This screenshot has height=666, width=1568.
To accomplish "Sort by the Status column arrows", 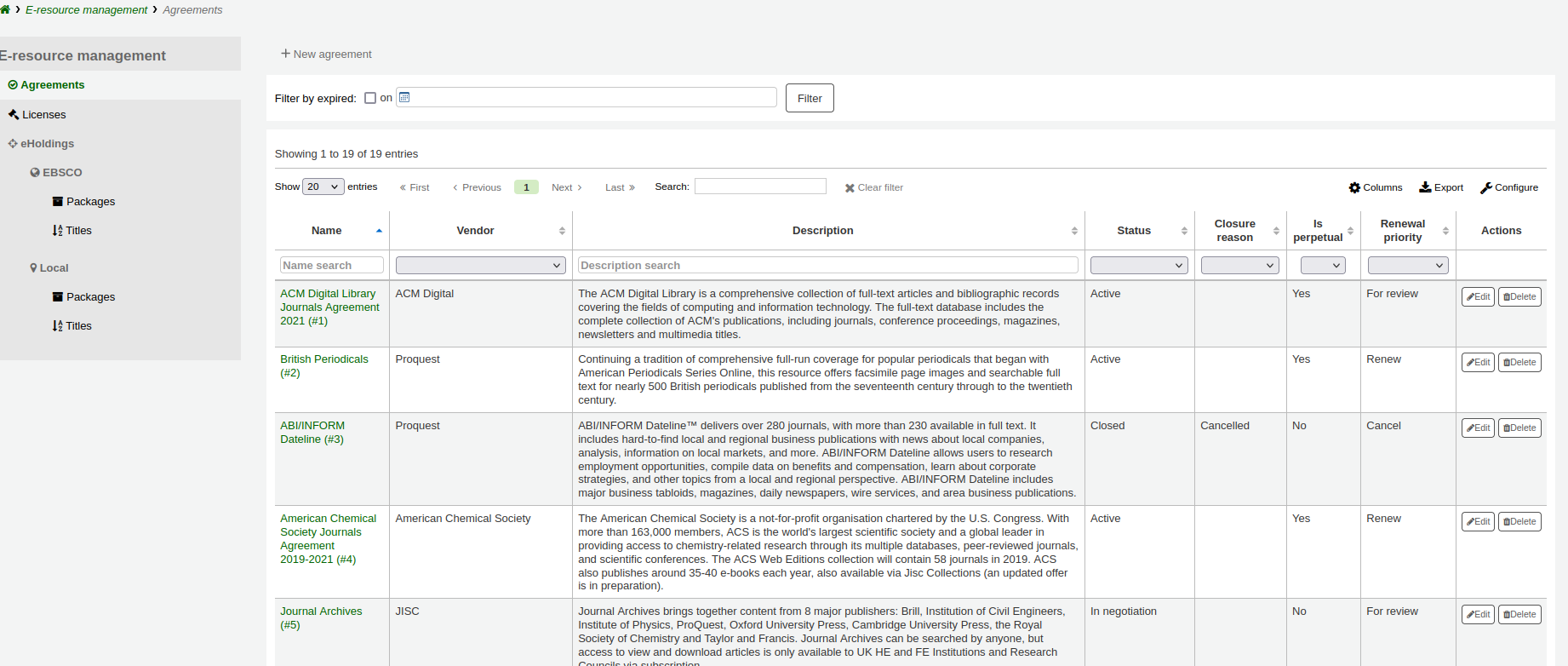I will coord(1184,231).
